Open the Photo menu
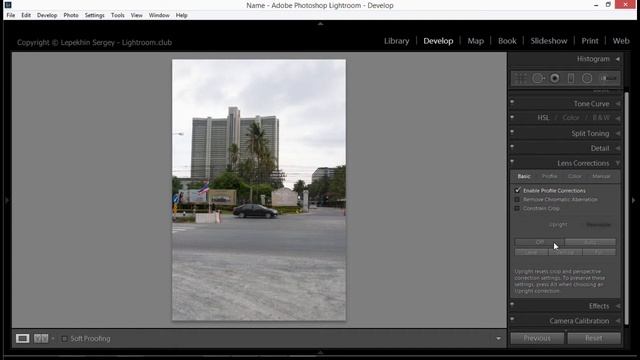Viewport: 640px width, 360px height. tap(71, 15)
